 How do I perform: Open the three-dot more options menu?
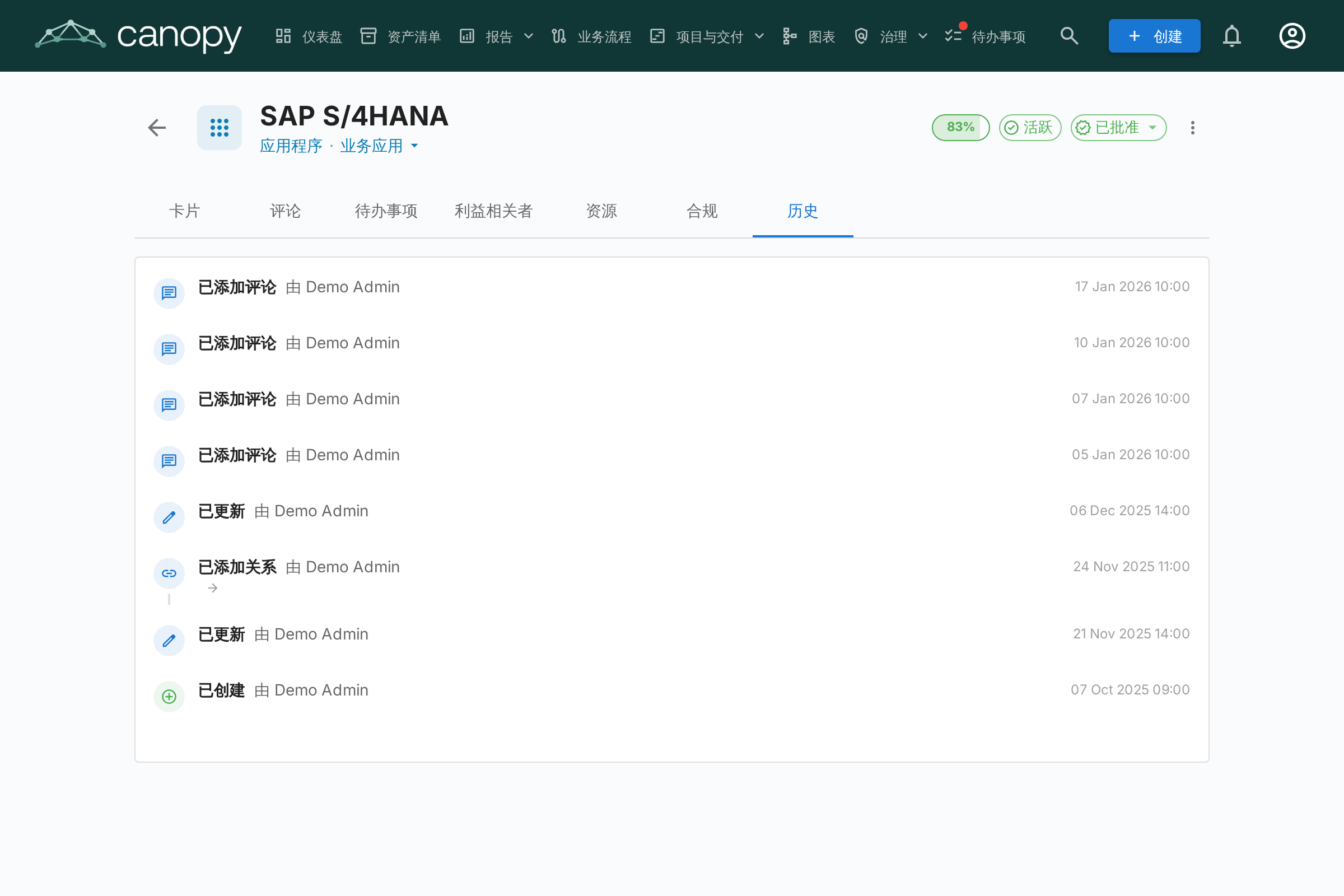point(1193,128)
